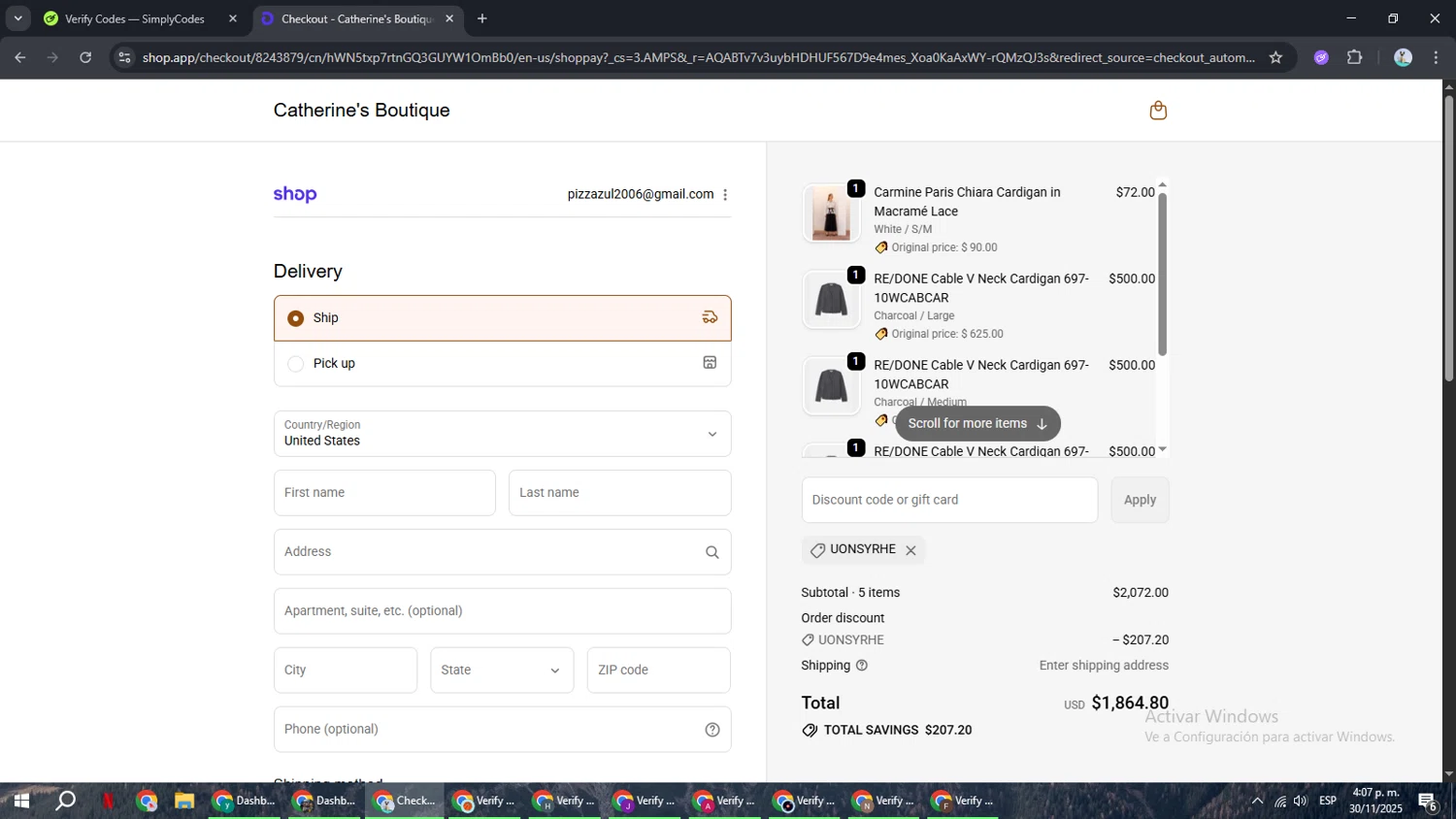Viewport: 1456px width, 819px height.
Task: Open File Explorer from the taskbar
Action: (x=184, y=801)
